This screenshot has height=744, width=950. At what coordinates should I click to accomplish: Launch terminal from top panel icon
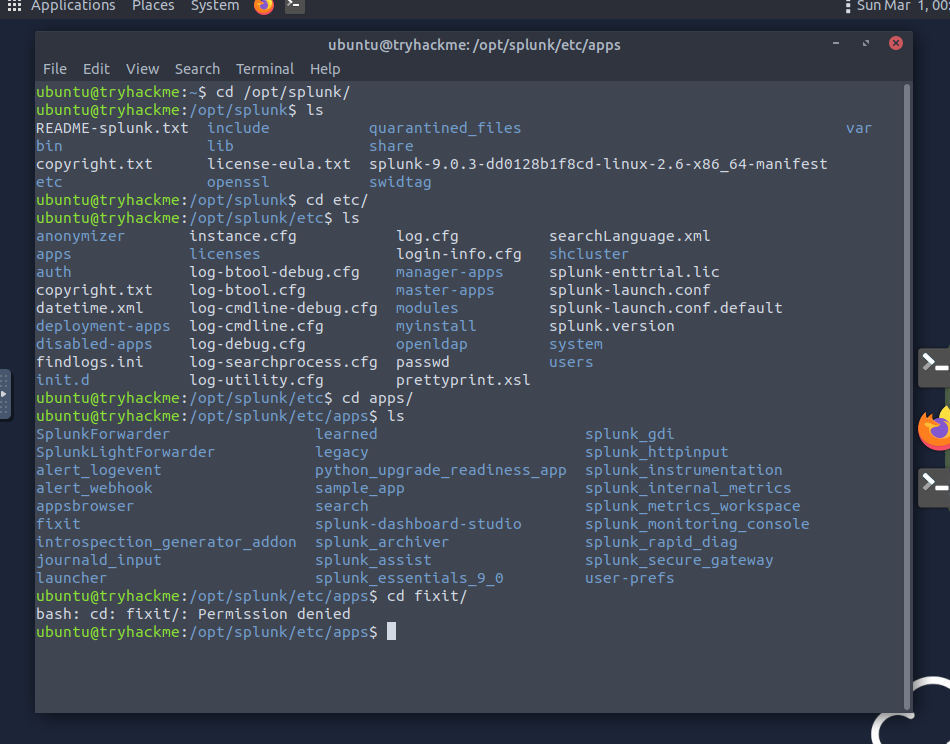(294, 6)
